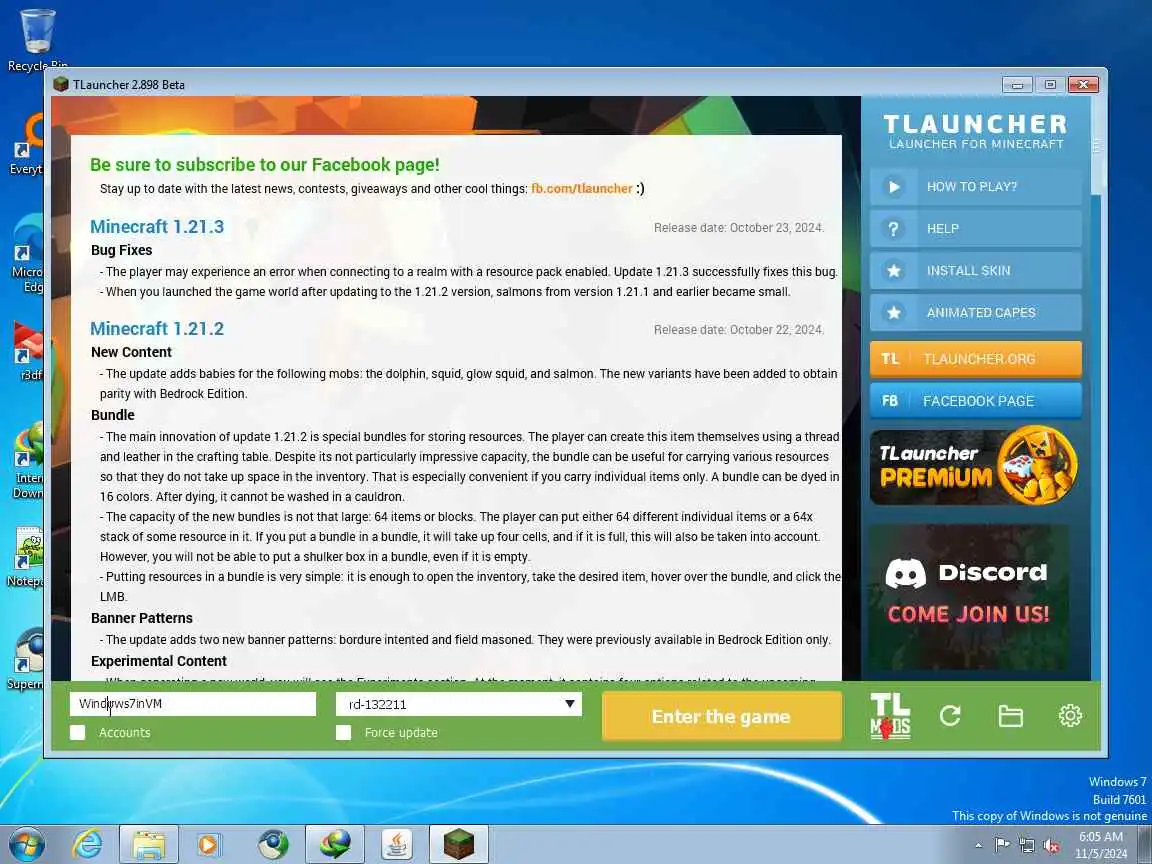This screenshot has width=1152, height=864.
Task: Click the "Bug Fixes" heading text
Action: pos(122,250)
